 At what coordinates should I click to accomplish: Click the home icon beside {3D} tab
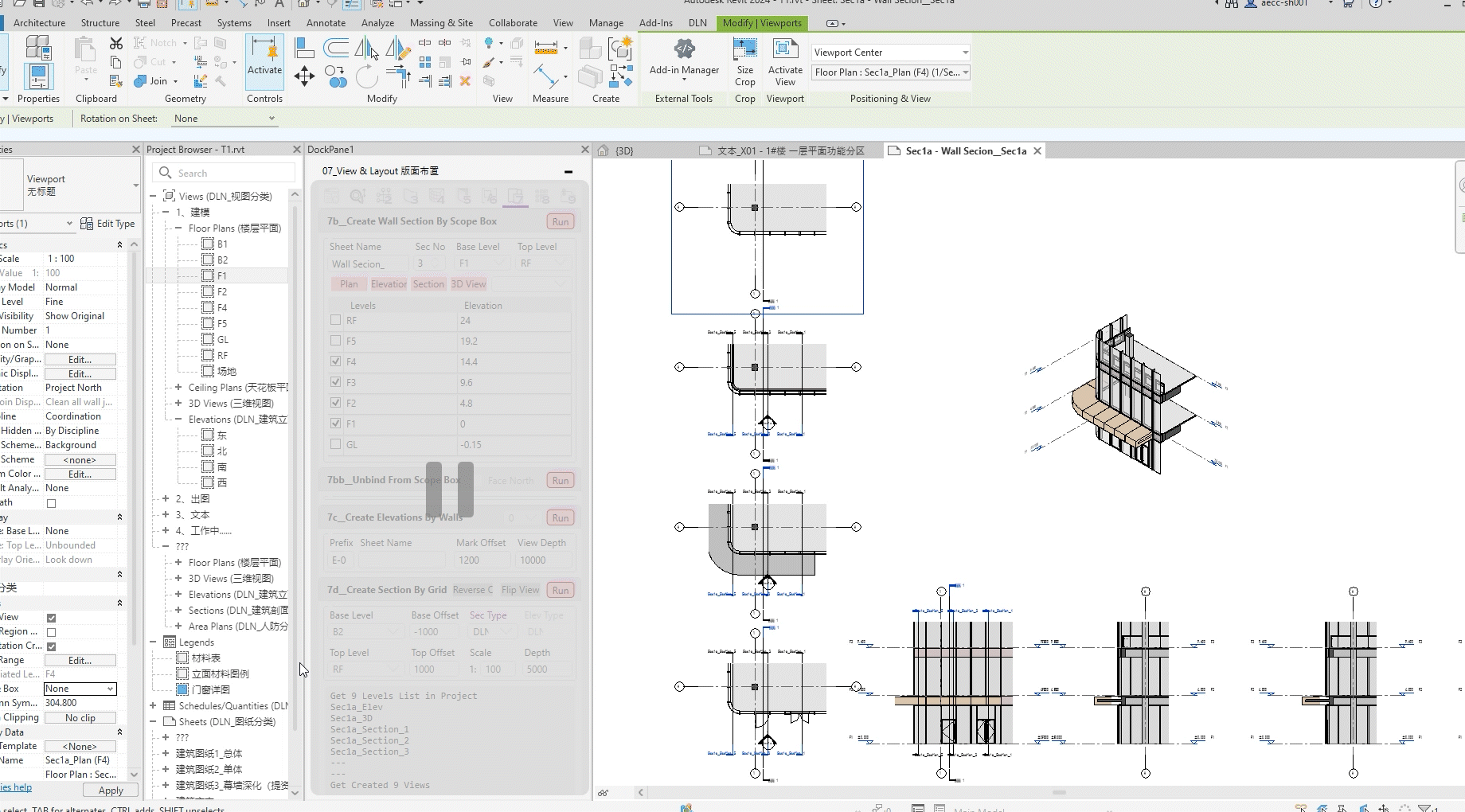tap(604, 150)
